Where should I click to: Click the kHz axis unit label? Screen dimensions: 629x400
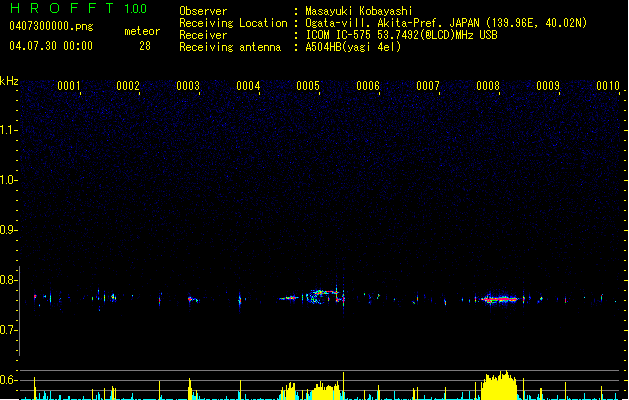click(9, 81)
